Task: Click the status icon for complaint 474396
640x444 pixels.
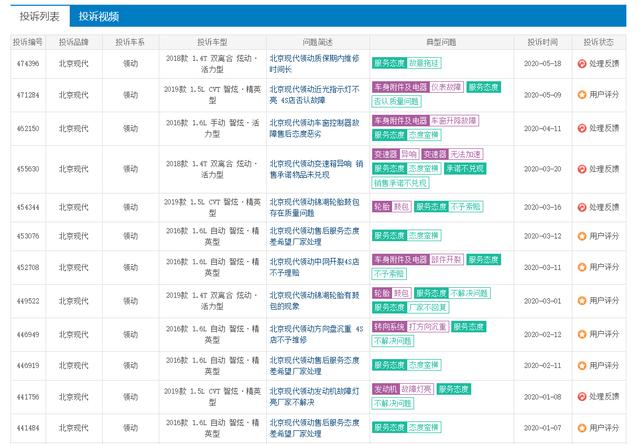Action: coord(582,64)
